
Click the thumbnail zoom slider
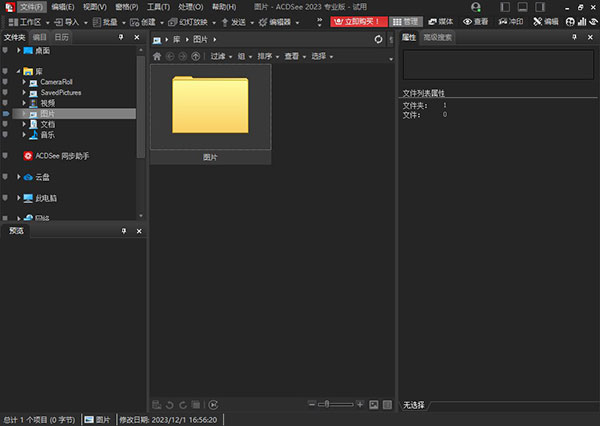click(x=338, y=404)
